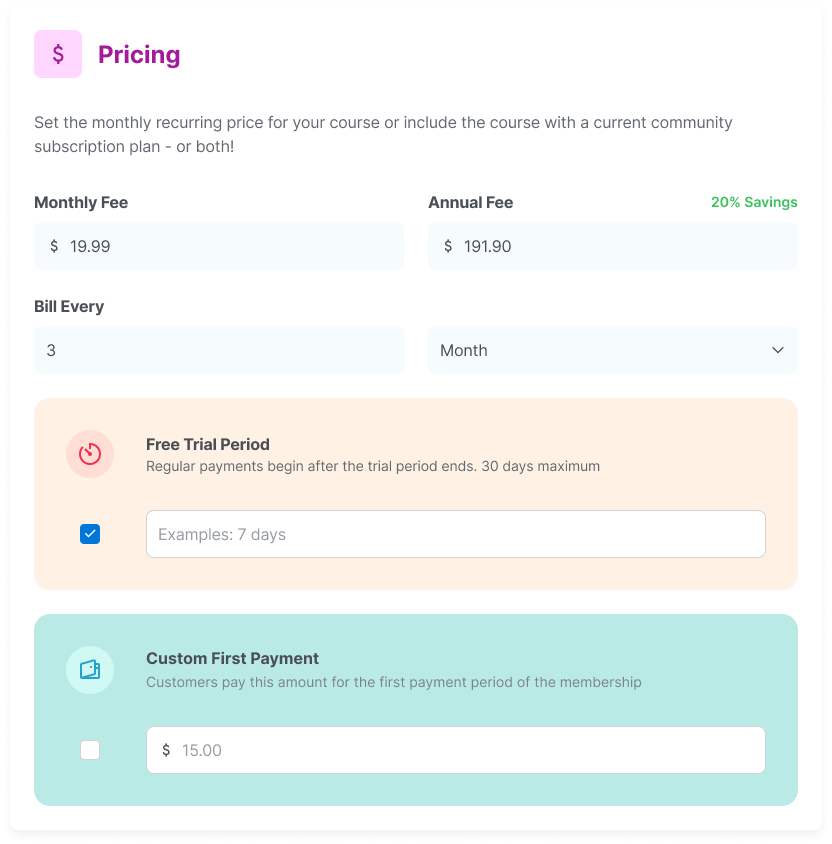Viewport: 832px width, 844px height.
Task: Click the Custom First Payment title
Action: click(x=232, y=658)
